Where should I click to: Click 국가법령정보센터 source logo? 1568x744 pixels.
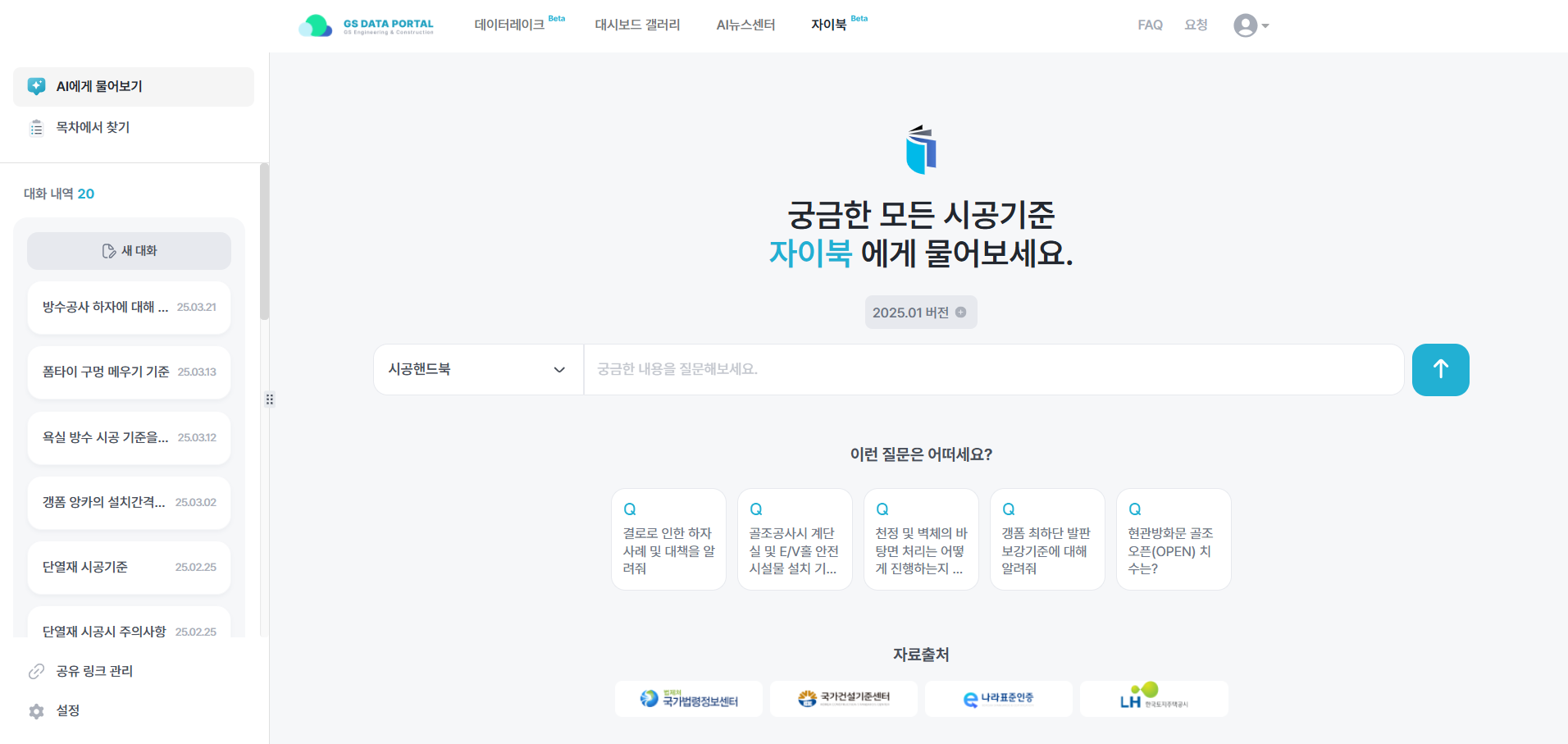689,699
